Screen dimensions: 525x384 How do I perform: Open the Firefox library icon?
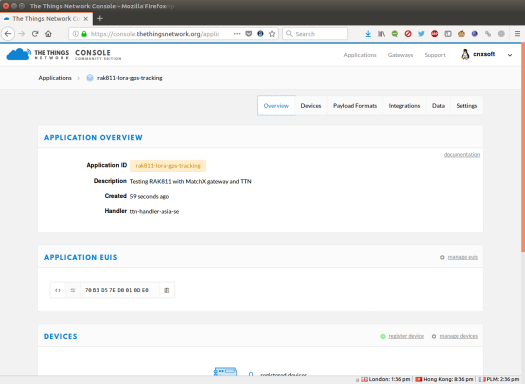click(381, 34)
